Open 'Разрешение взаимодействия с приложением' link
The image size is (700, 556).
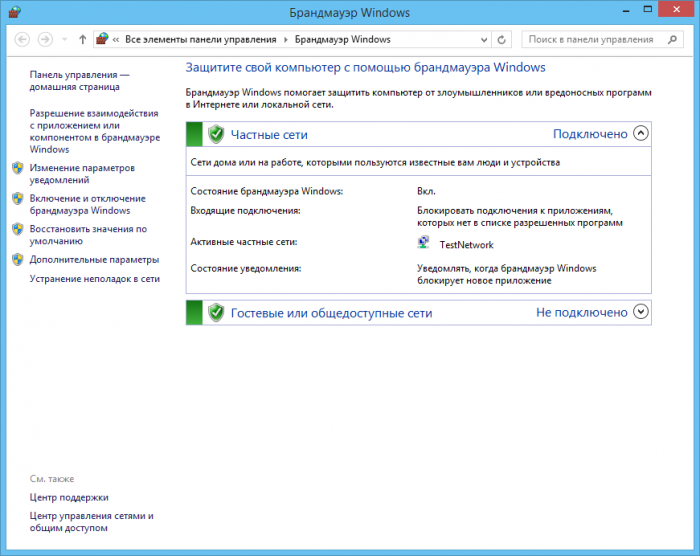click(95, 131)
